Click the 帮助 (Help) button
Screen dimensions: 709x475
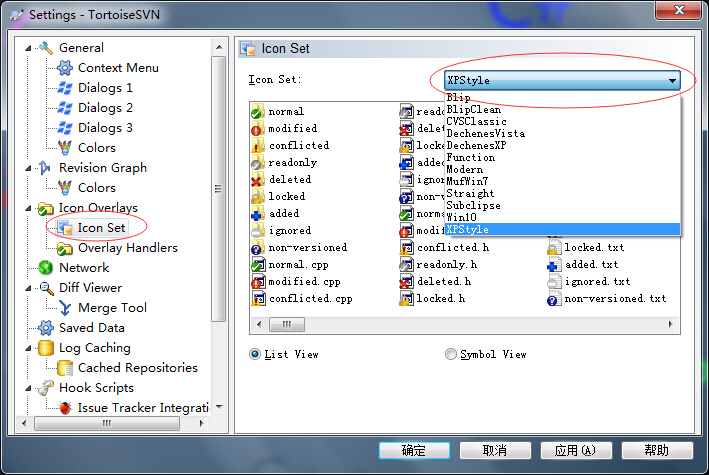click(x=657, y=450)
